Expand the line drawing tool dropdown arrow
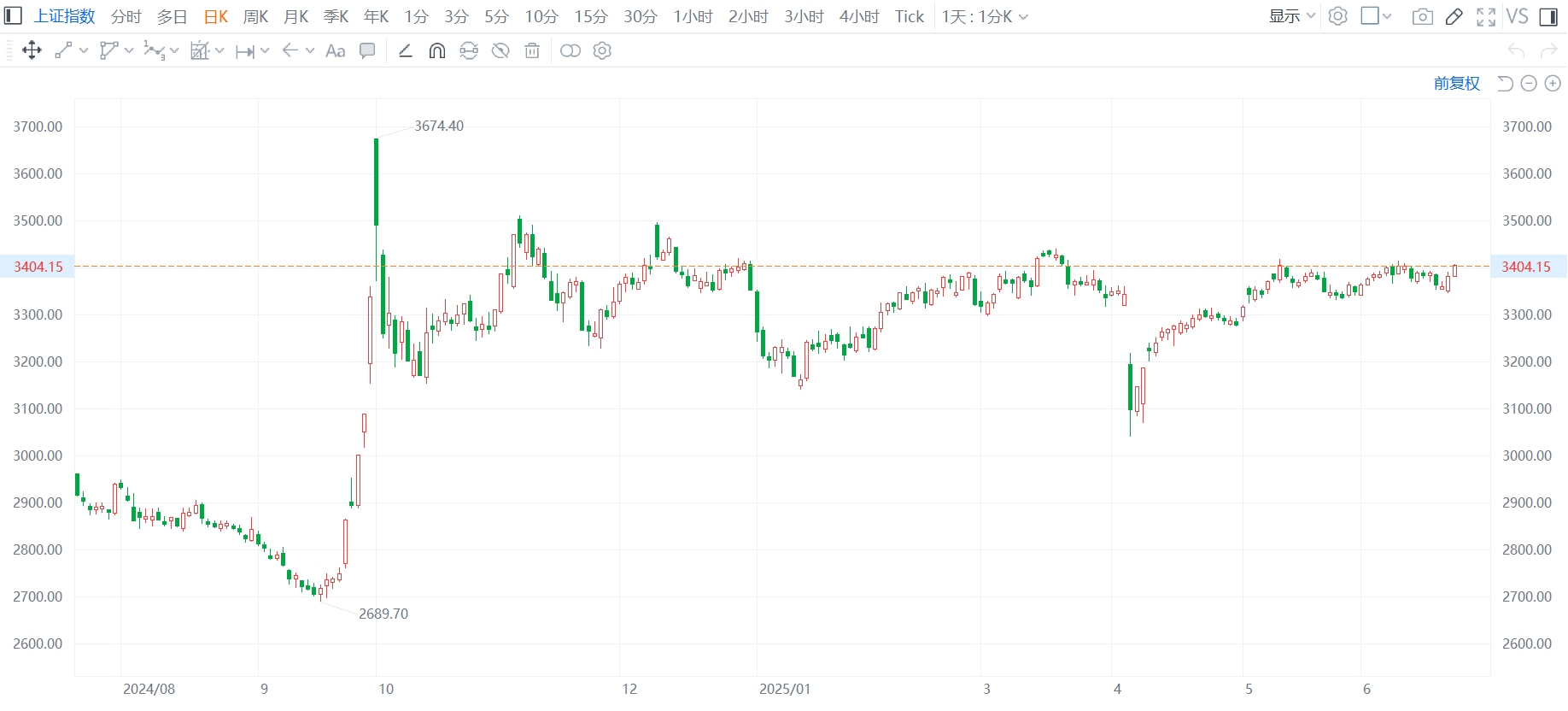1568x711 pixels. [x=84, y=51]
